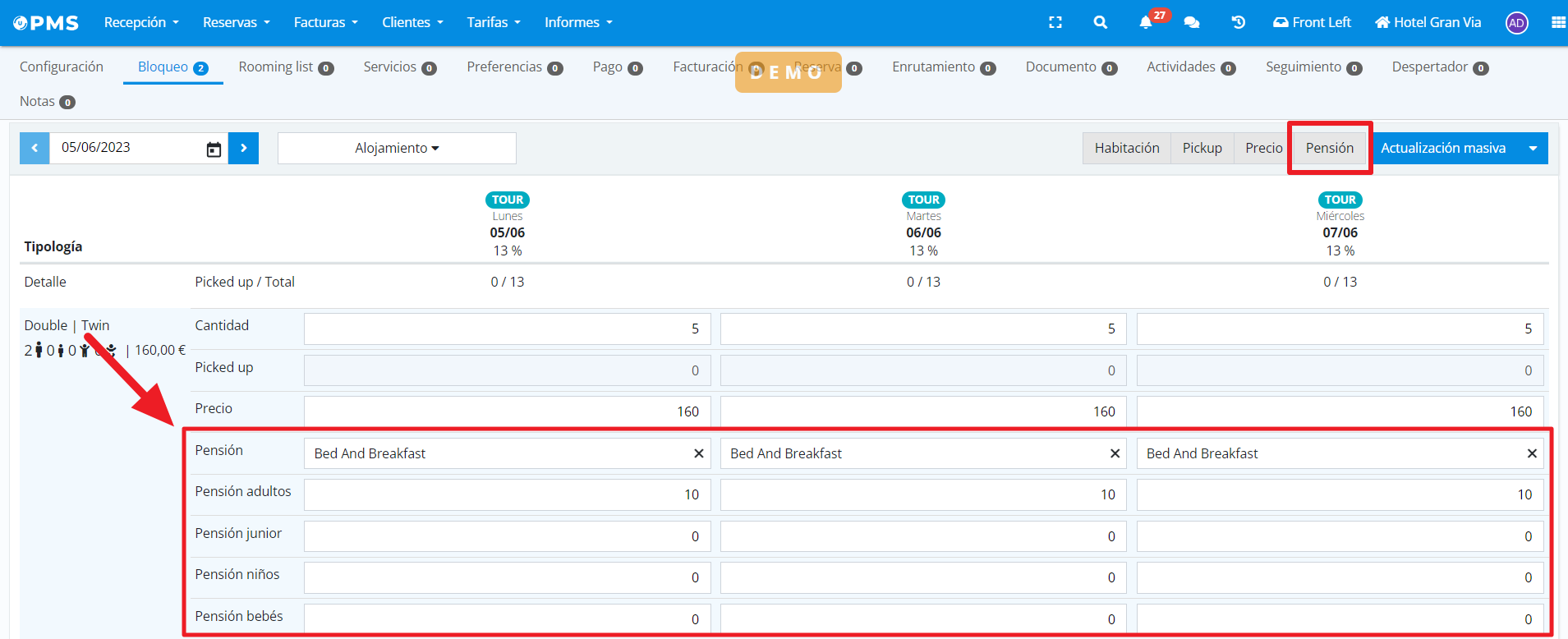The width and height of the screenshot is (1568, 639).
Task: Expand the Alojamiento dropdown
Action: click(397, 149)
